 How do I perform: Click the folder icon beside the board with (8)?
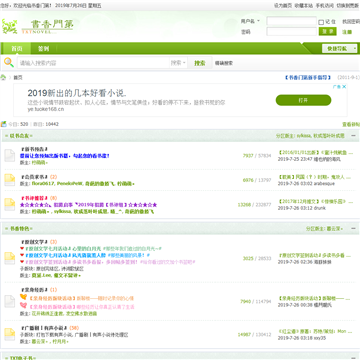(9, 204)
